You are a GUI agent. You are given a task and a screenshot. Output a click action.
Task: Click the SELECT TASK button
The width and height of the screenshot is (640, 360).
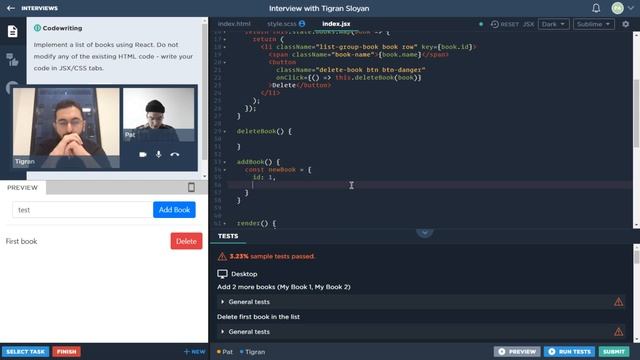25,351
